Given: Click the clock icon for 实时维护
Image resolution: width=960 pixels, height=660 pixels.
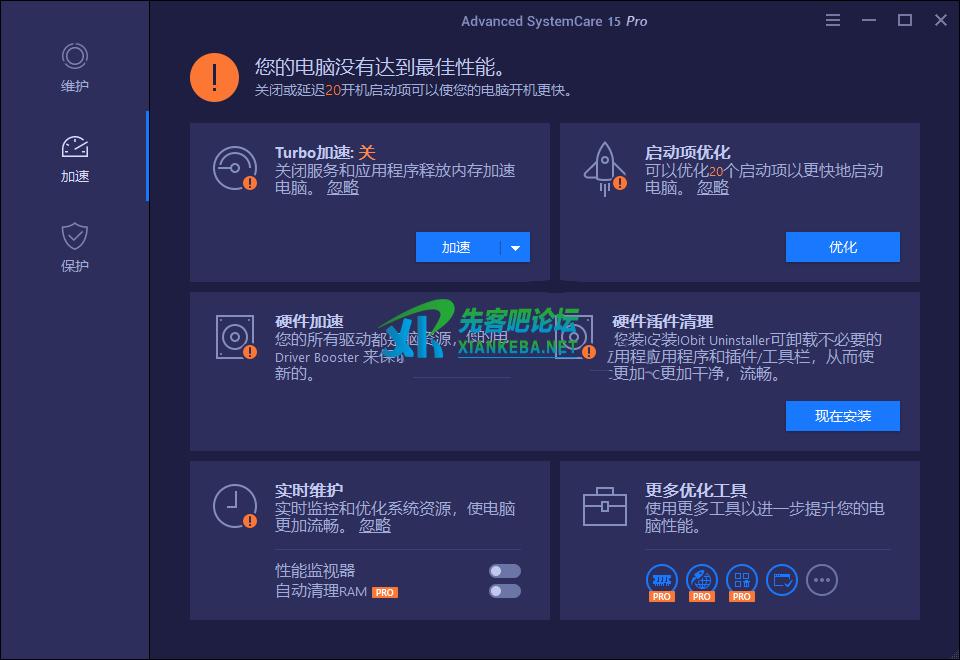Looking at the screenshot, I should tap(235, 506).
